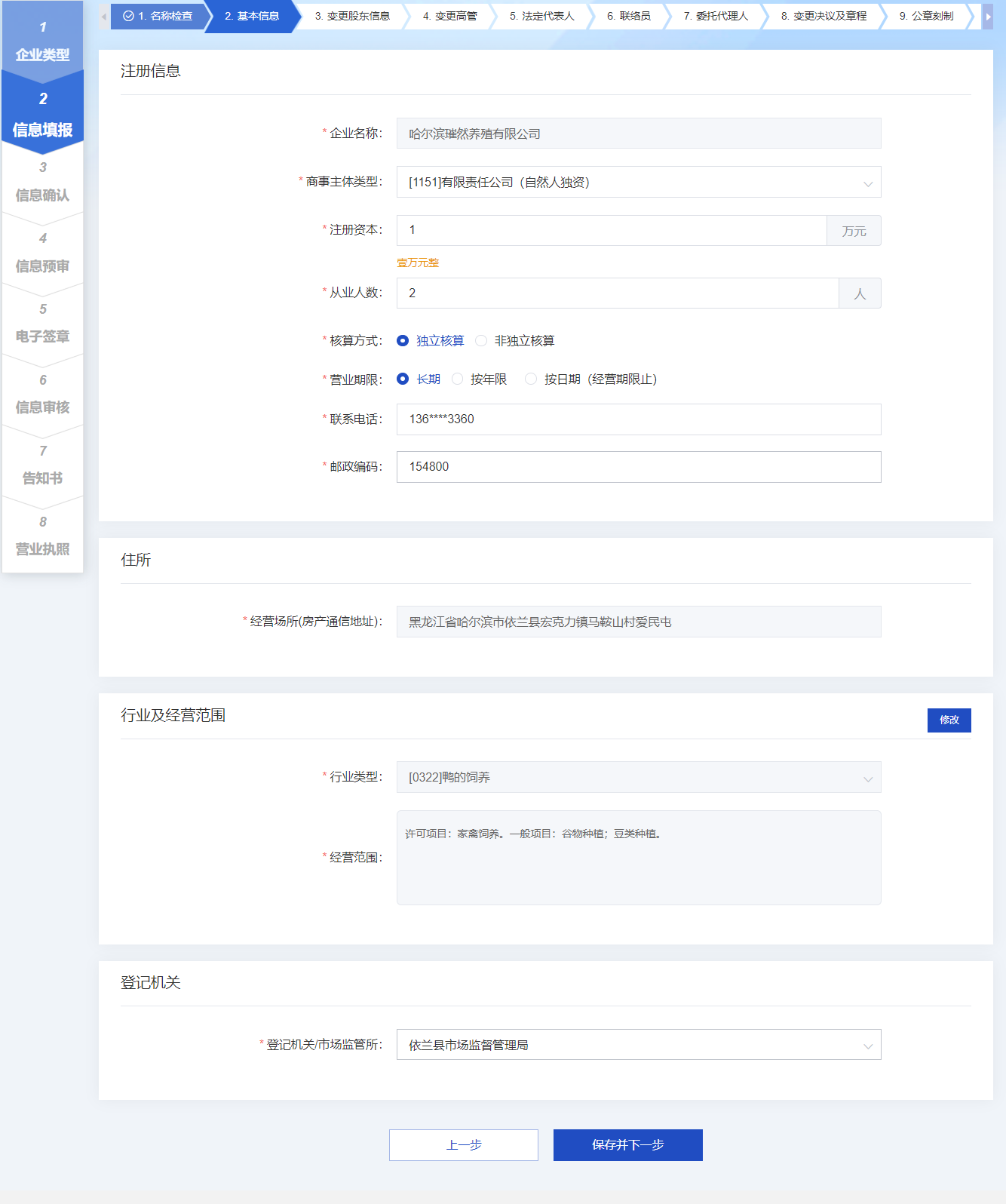Select 非独立核算 radio option
The width and height of the screenshot is (1006, 1204).
[x=481, y=341]
